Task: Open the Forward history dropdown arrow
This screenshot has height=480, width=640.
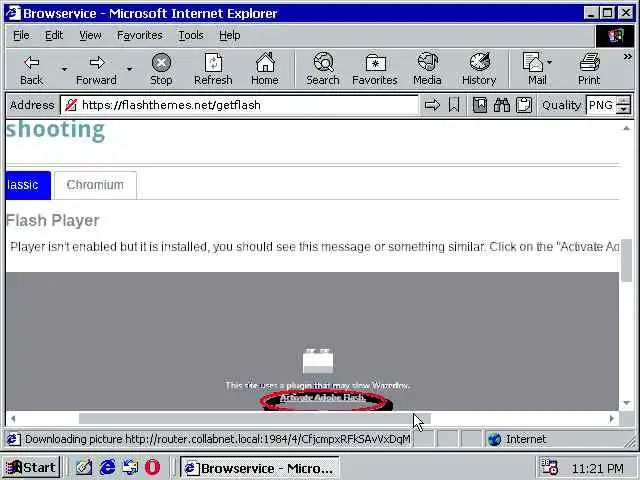Action: coord(129,69)
